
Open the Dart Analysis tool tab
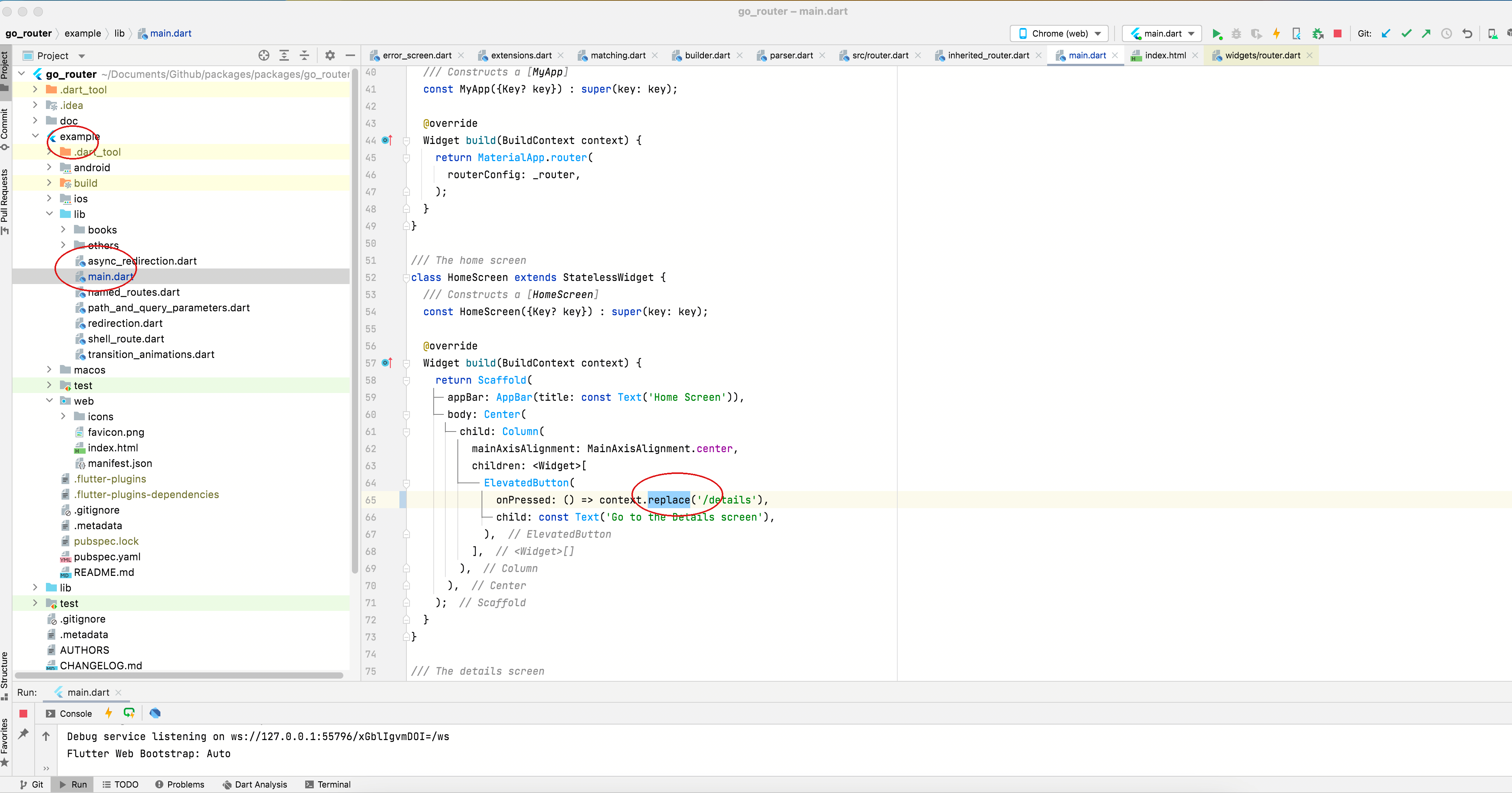pyautogui.click(x=255, y=784)
